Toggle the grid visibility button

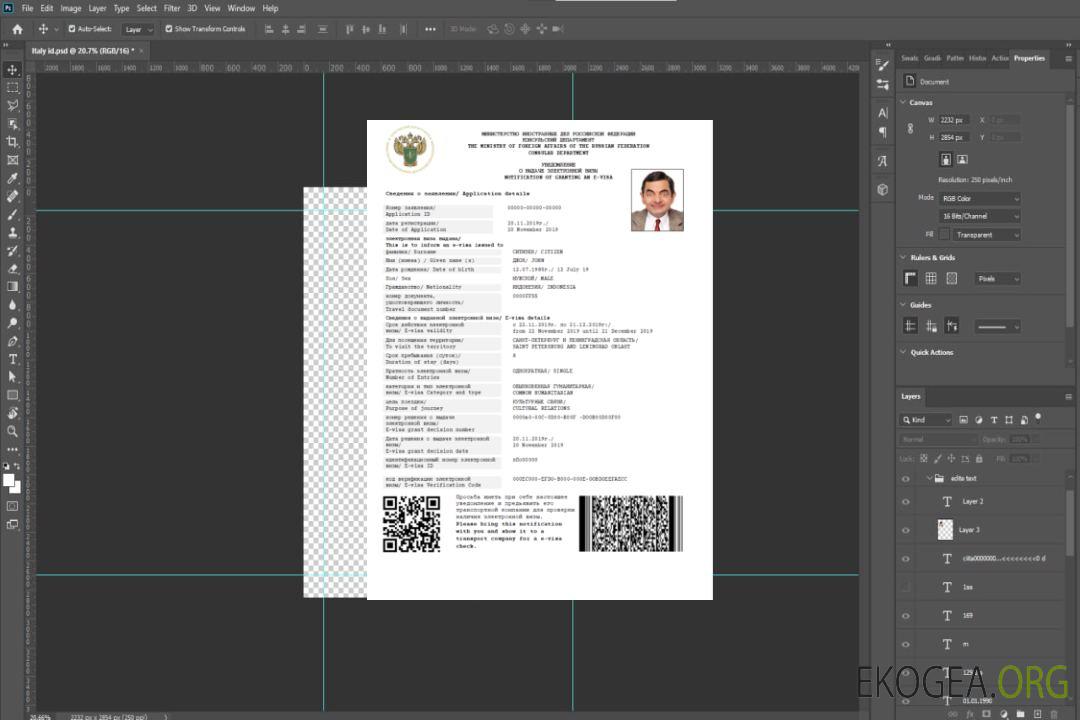[x=931, y=278]
